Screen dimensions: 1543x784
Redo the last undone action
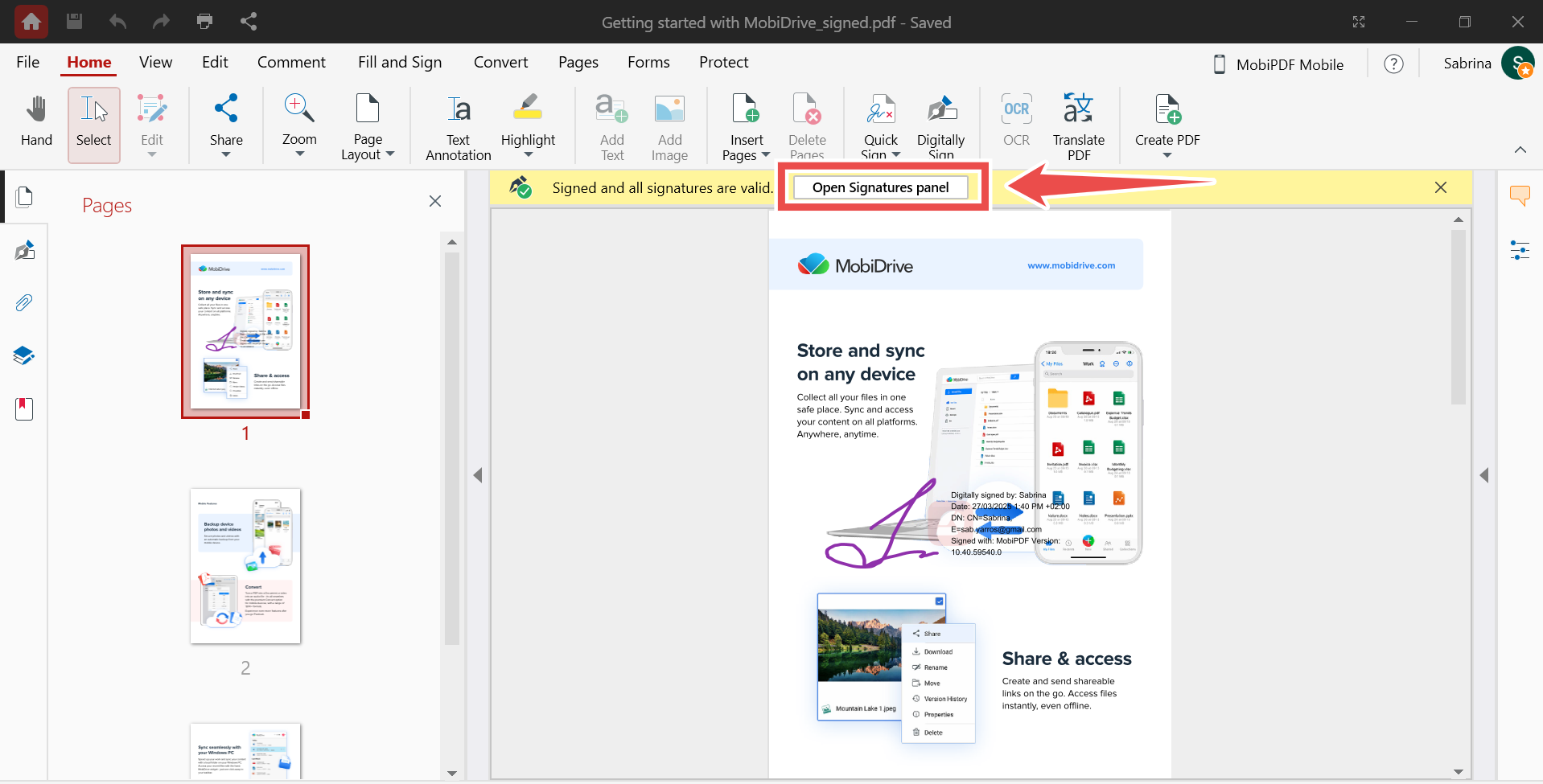[x=161, y=22]
